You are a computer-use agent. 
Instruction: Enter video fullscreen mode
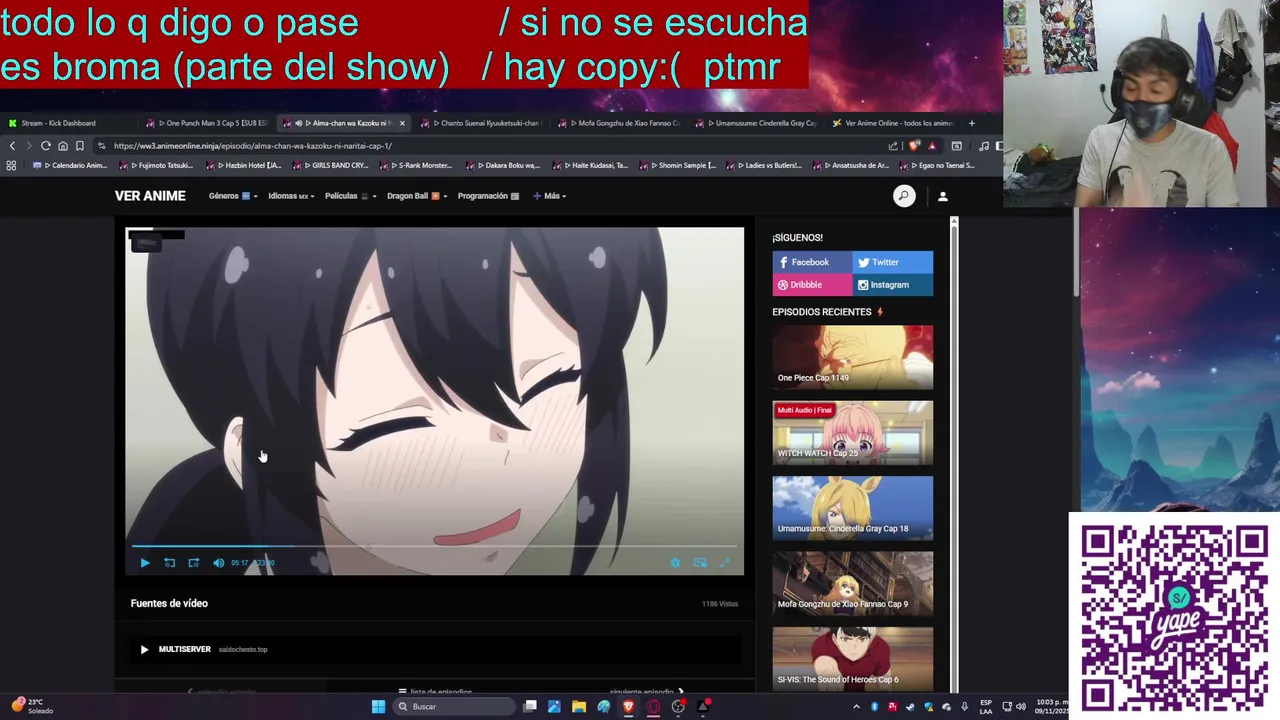725,563
